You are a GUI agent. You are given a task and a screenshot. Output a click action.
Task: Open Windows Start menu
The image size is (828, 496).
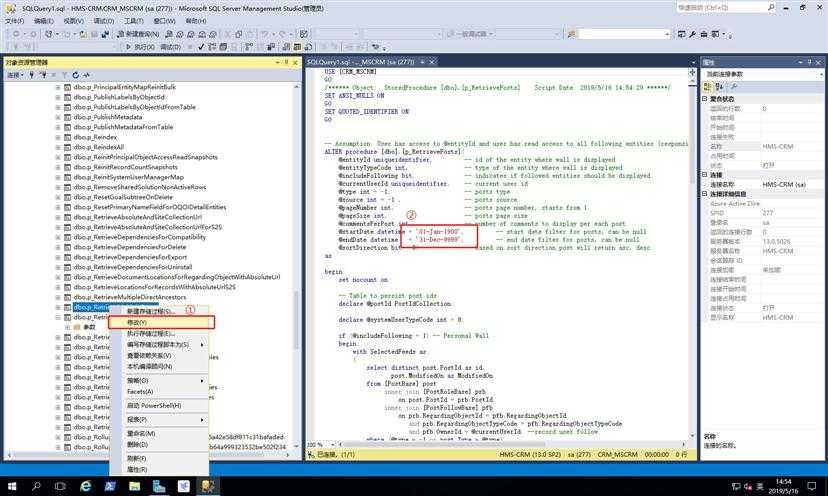[x=11, y=486]
